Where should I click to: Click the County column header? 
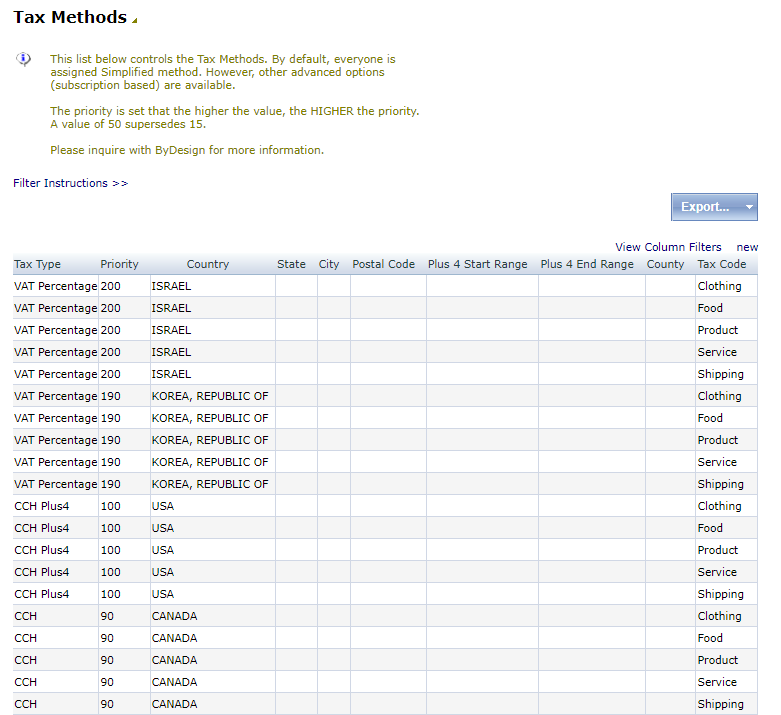(665, 264)
